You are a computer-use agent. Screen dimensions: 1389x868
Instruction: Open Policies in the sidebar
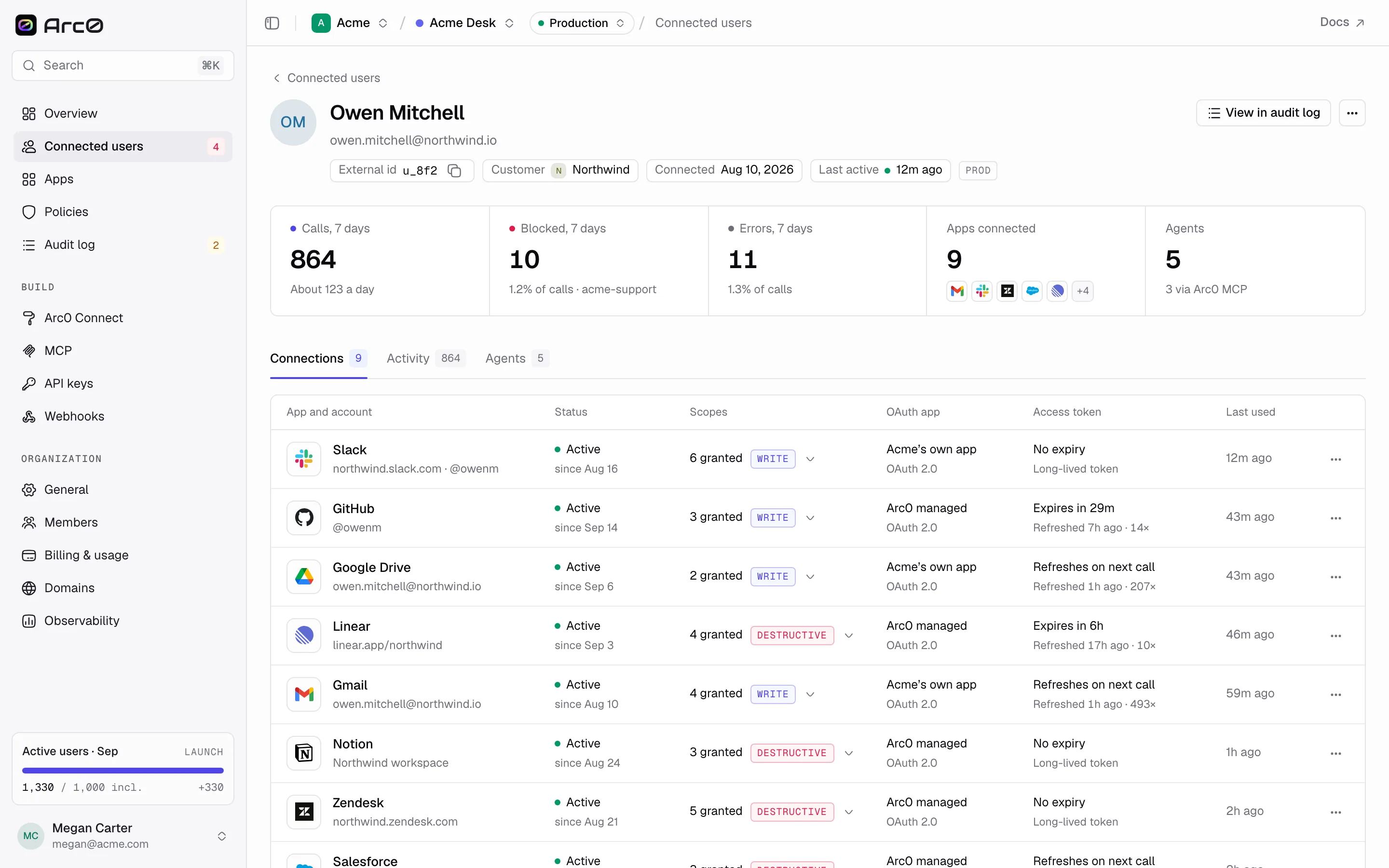[123, 212]
